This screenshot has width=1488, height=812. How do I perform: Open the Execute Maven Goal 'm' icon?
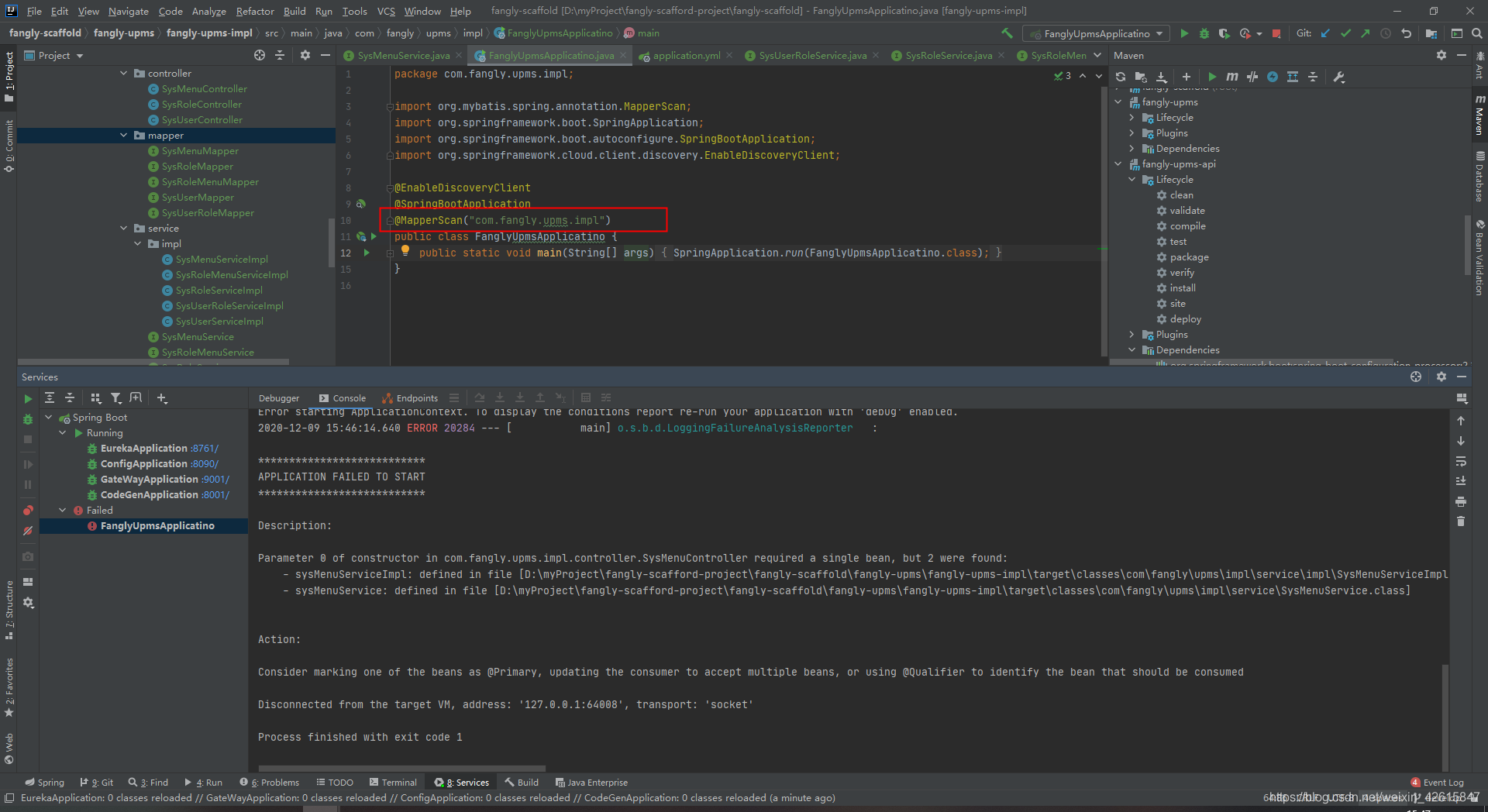(x=1232, y=77)
